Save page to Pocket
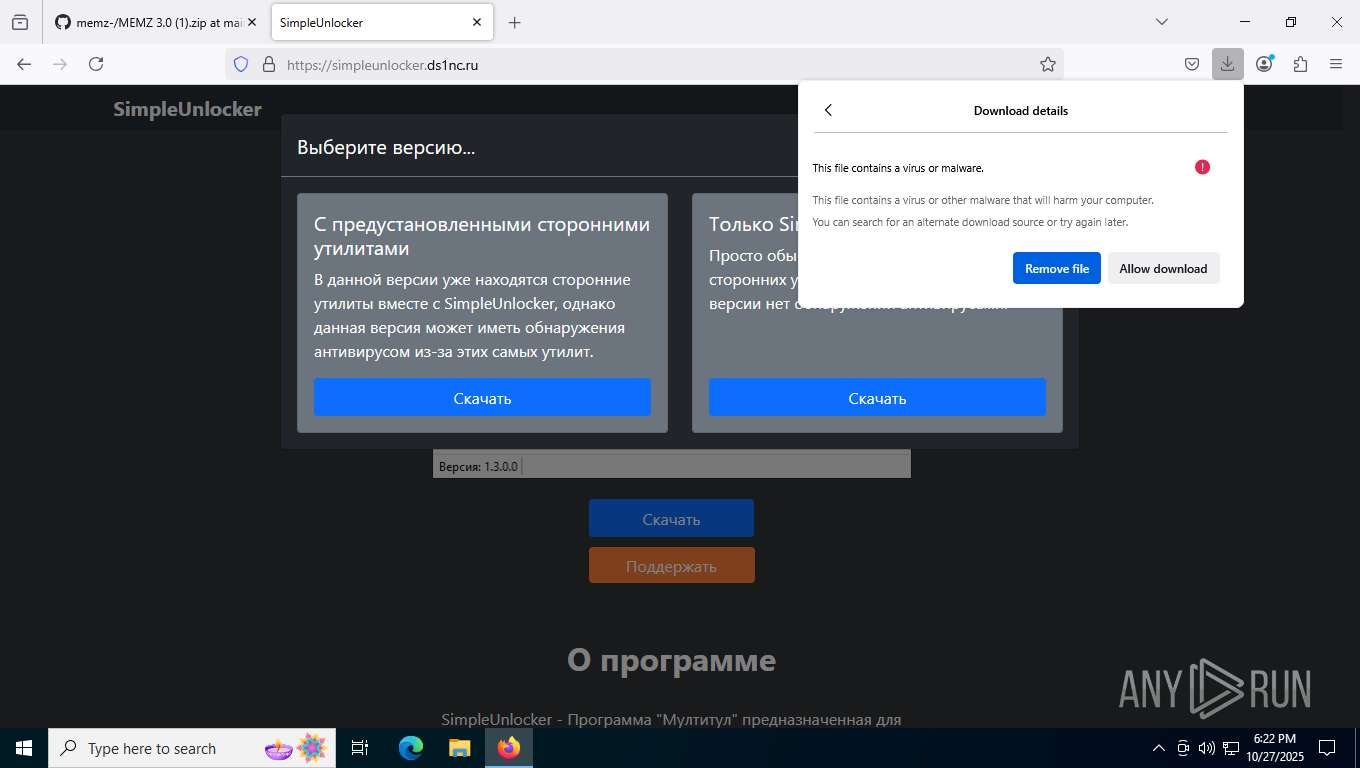Screen dimensions: 1360x768 tap(1192, 64)
